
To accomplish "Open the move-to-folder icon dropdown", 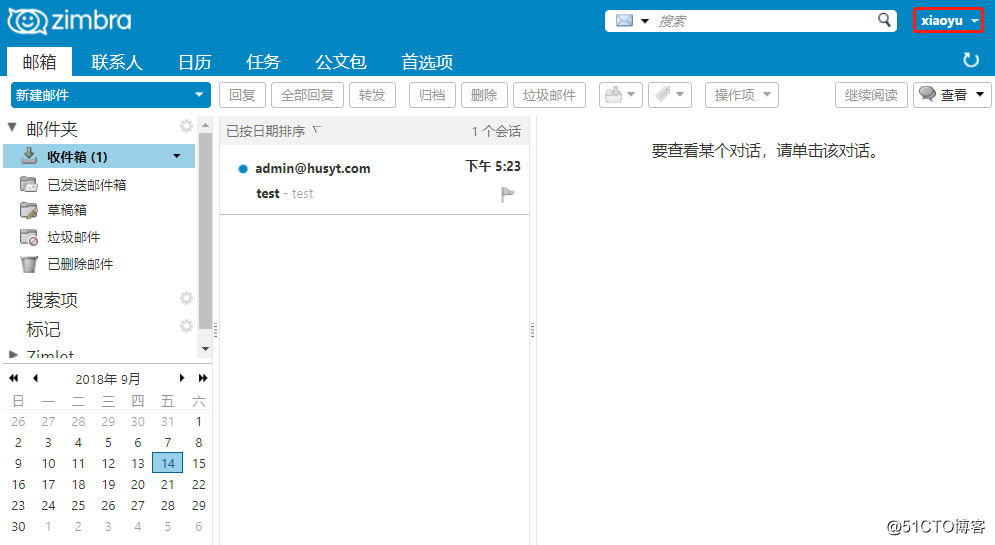I will click(621, 95).
